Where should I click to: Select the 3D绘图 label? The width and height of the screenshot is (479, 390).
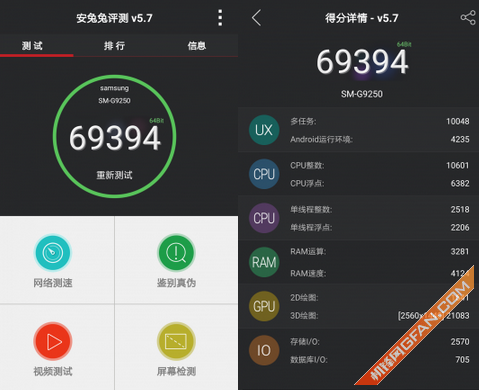coord(304,316)
